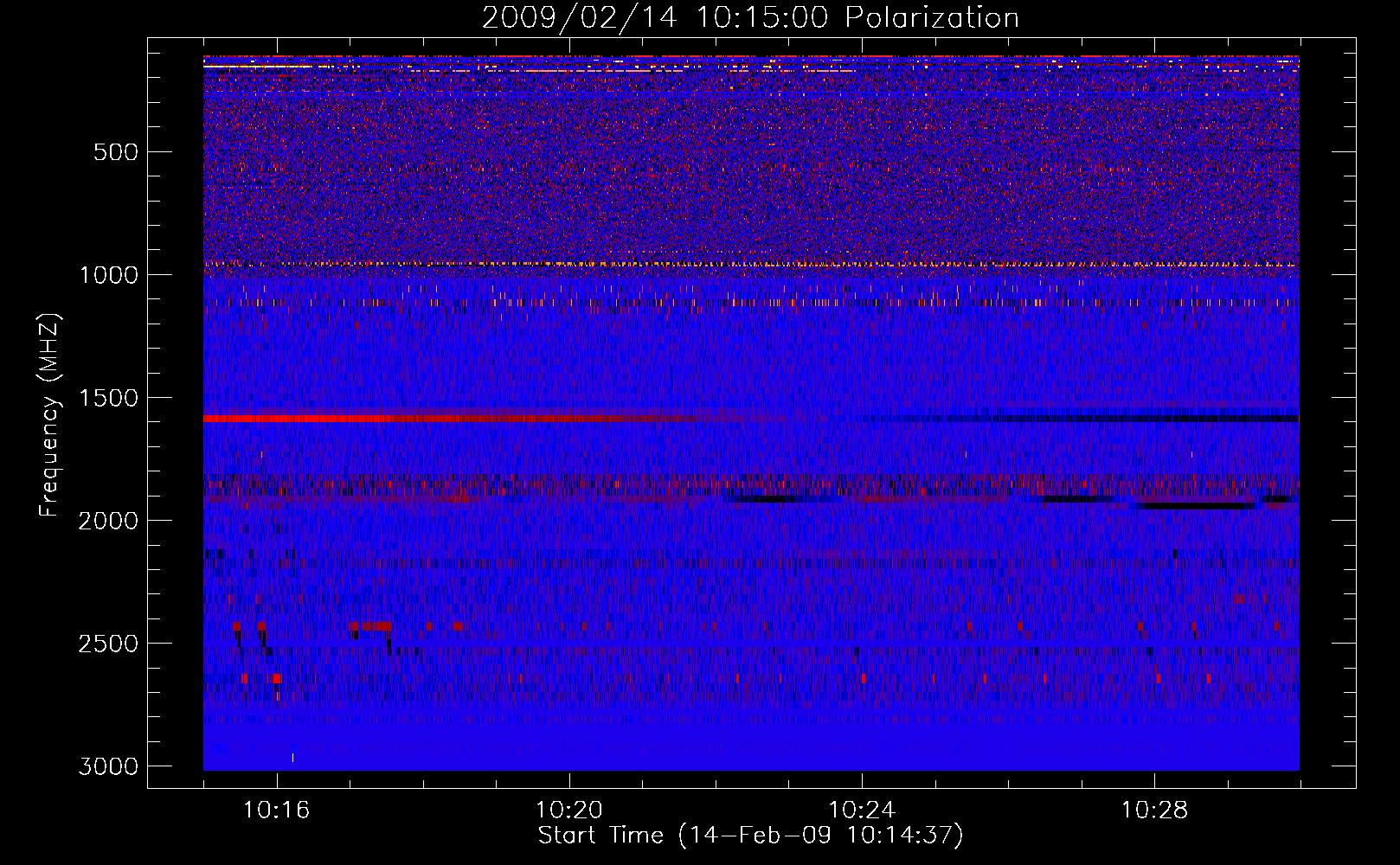
Task: Select the 3000 frequency tick label
Action: (108, 766)
